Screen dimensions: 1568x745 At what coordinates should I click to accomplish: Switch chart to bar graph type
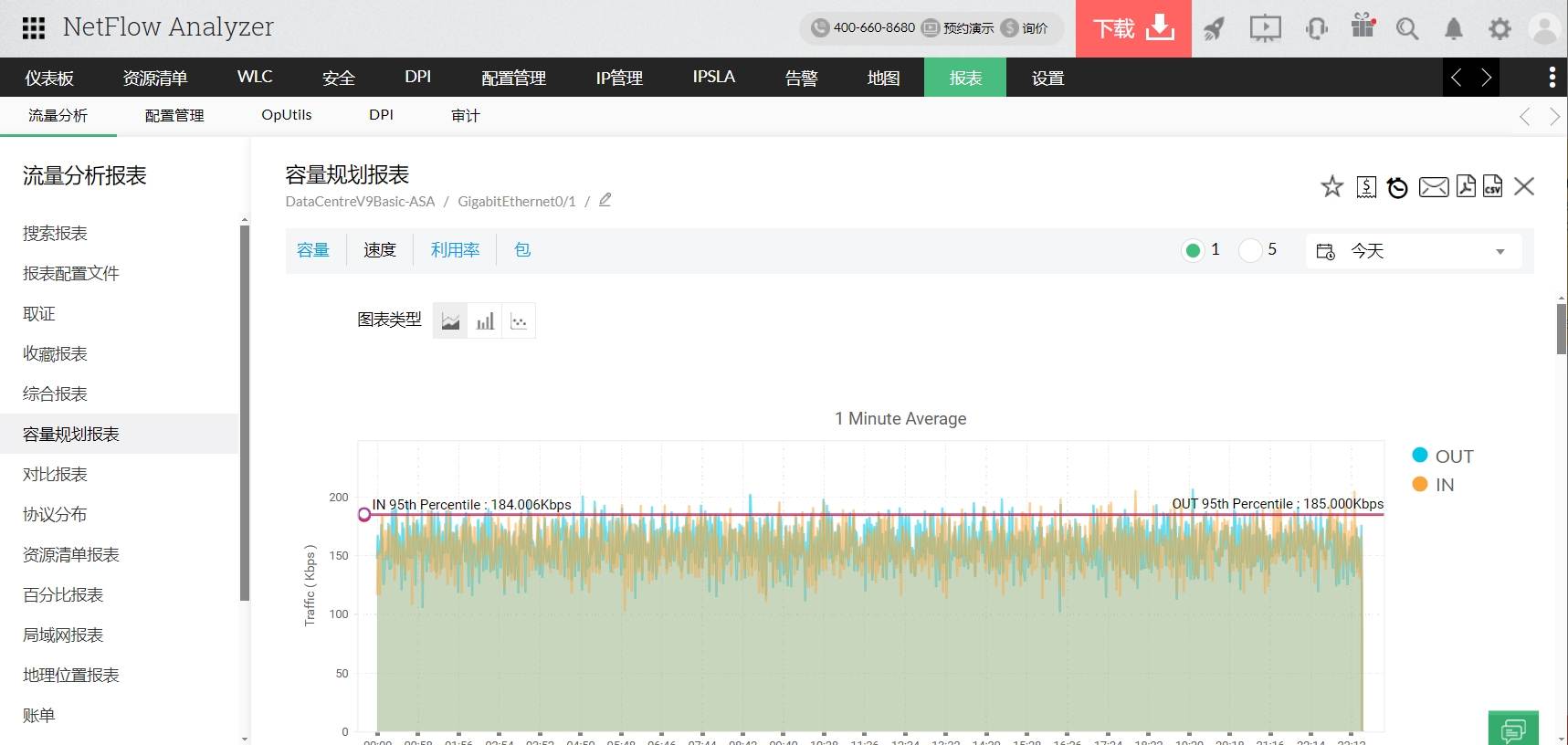coord(485,320)
